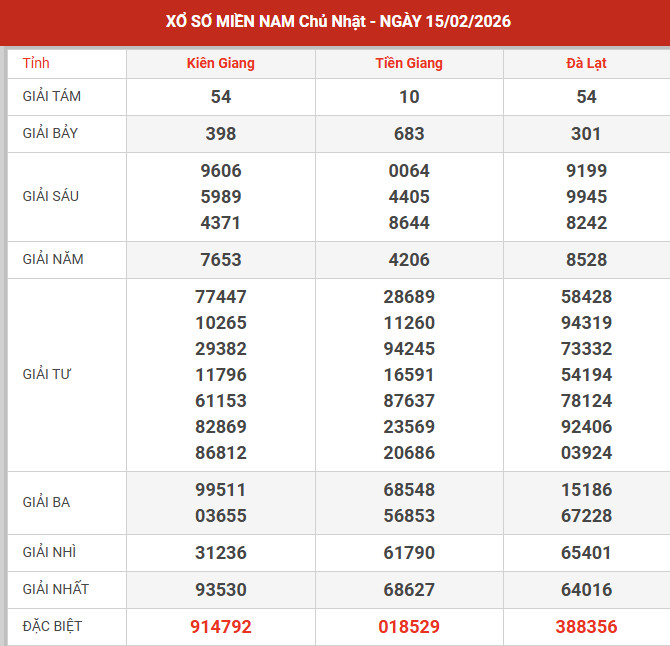Select the GIẢI BA row label
This screenshot has width=670, height=646.
tap(48, 502)
